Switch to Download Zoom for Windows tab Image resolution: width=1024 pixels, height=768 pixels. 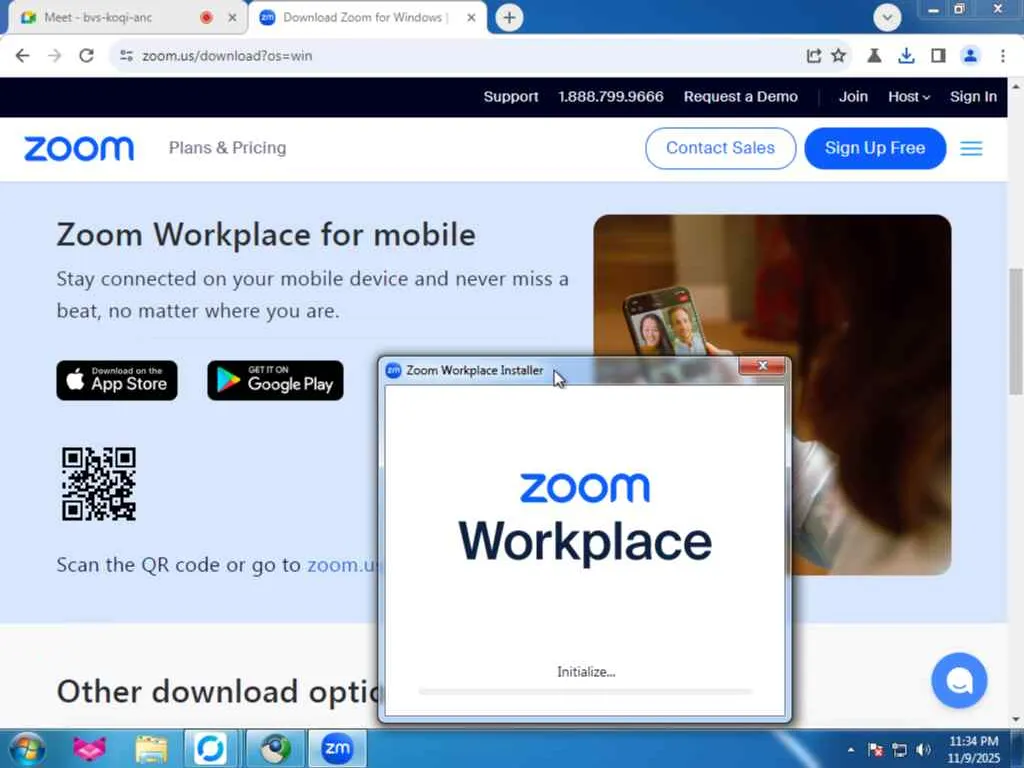point(366,18)
